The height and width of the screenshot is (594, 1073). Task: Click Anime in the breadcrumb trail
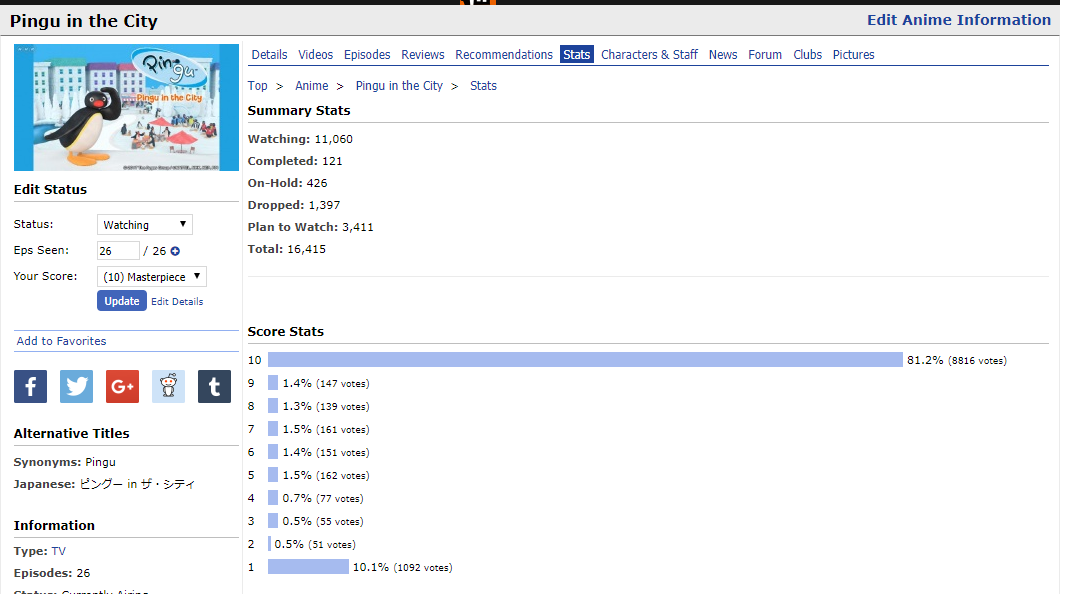point(311,86)
